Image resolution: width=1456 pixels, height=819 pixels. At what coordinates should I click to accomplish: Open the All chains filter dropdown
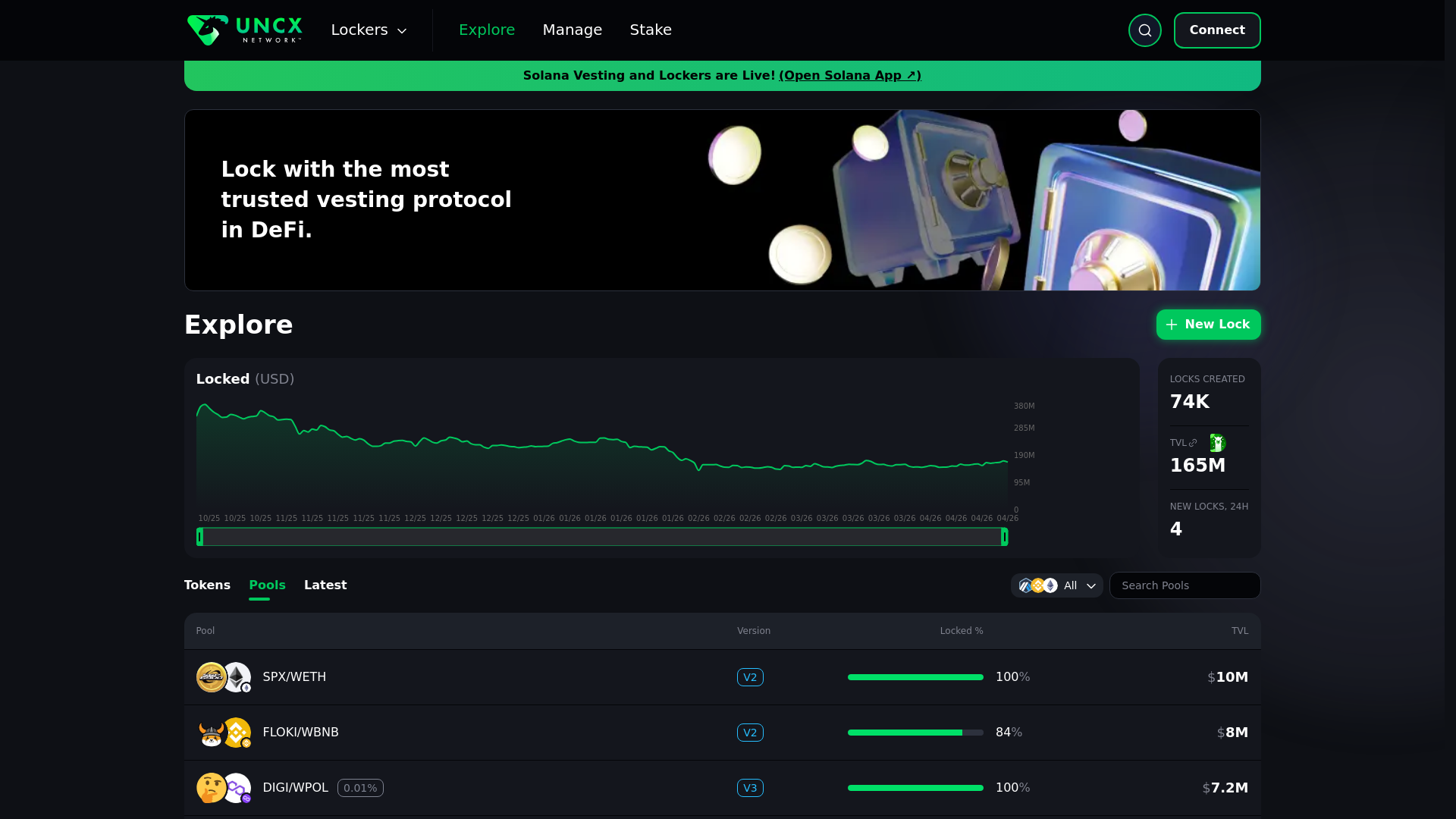(1056, 585)
